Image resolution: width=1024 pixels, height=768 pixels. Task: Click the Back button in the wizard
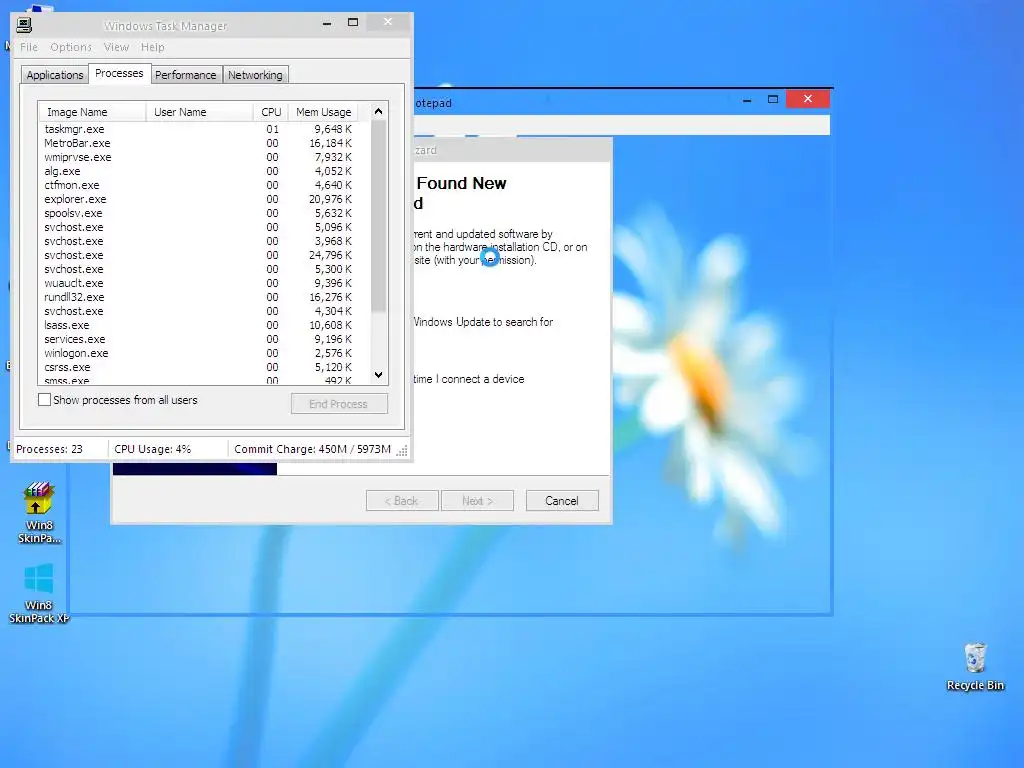tap(402, 501)
